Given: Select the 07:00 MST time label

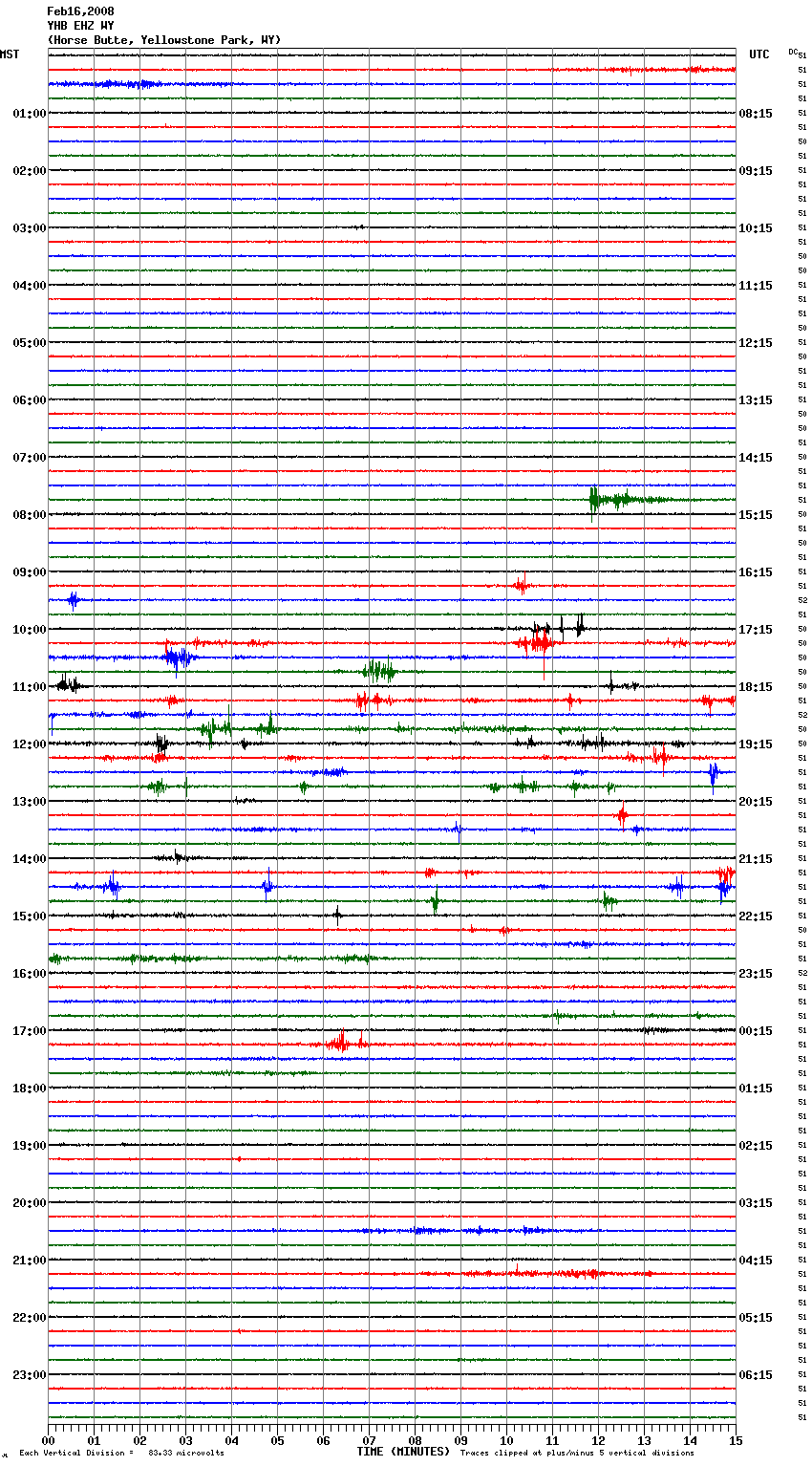Looking at the screenshot, I should (29, 458).
